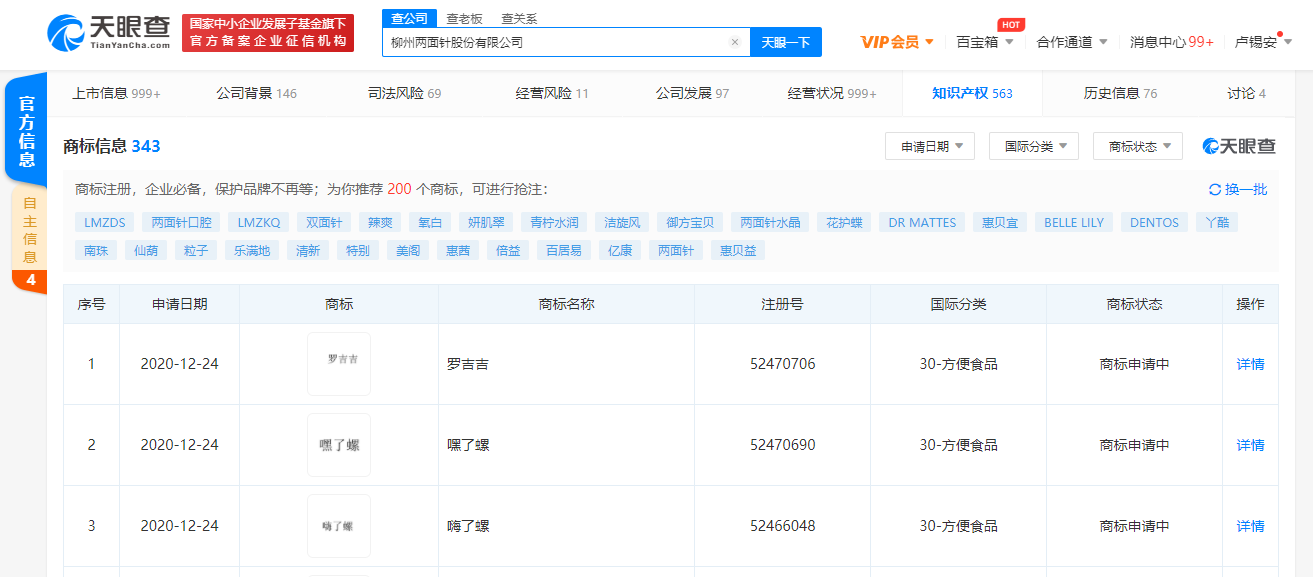
Task: Open the 罗吉吉 trademark image thumbnail
Action: click(339, 364)
